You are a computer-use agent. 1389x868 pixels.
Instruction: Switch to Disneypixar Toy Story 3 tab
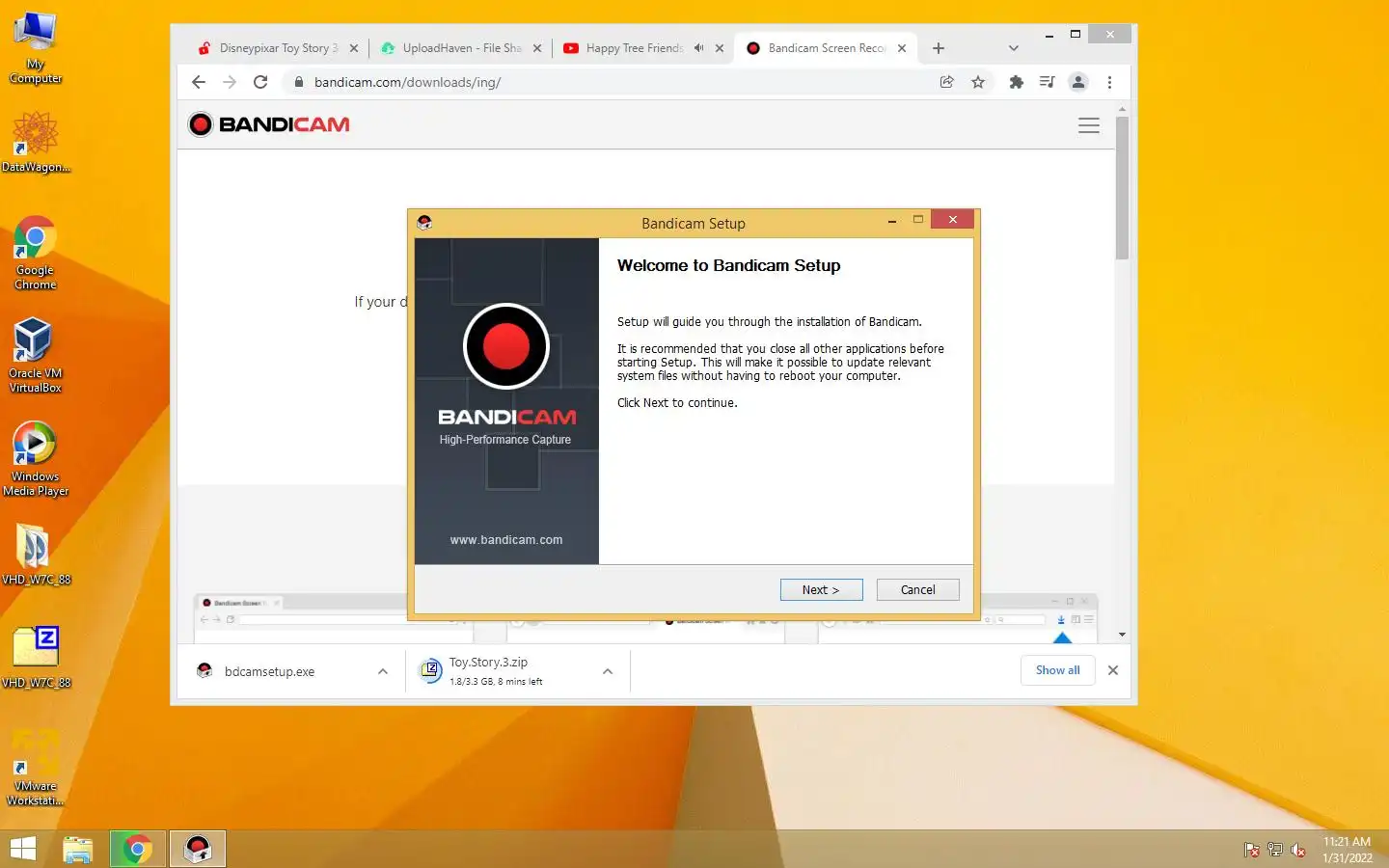[x=276, y=48]
